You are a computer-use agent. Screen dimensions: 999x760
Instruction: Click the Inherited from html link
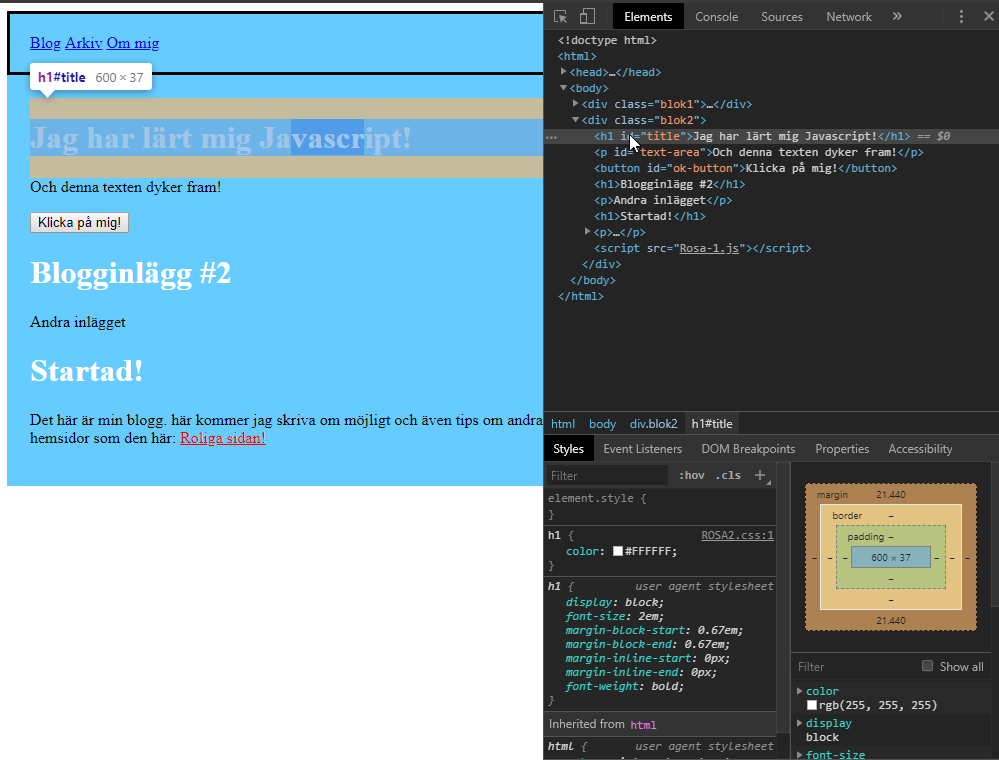643,725
